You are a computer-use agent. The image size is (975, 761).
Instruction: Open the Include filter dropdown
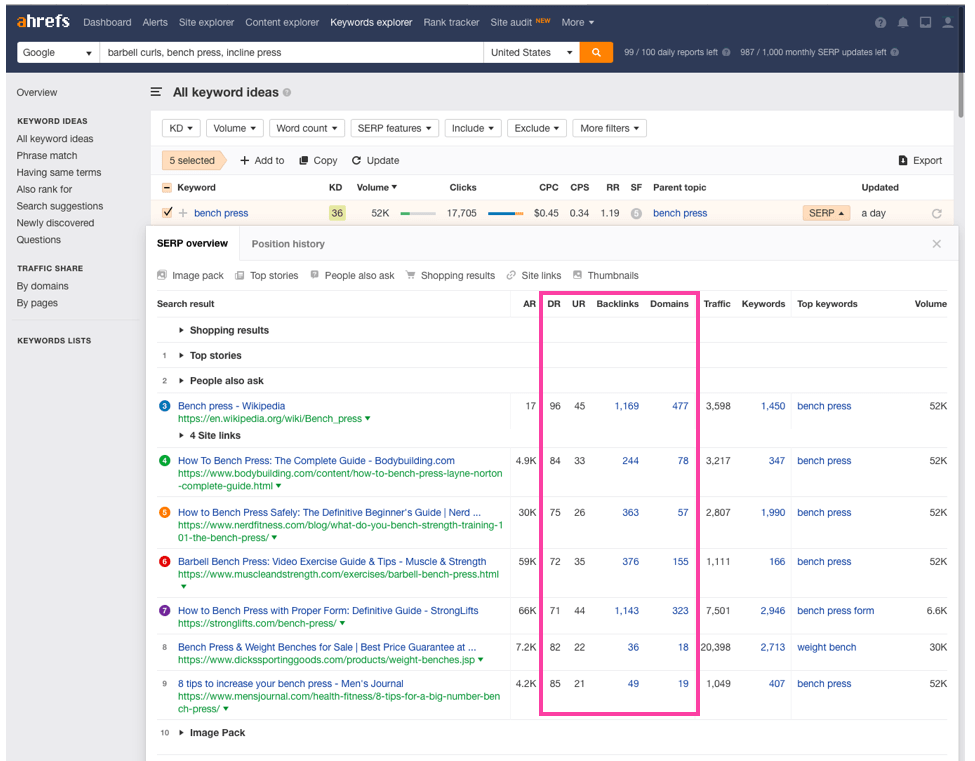(473, 128)
